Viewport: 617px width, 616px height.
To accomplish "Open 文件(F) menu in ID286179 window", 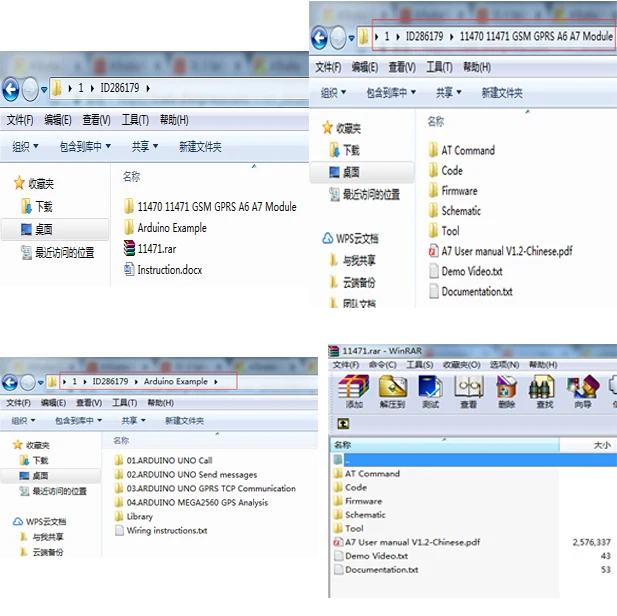I will pos(20,120).
